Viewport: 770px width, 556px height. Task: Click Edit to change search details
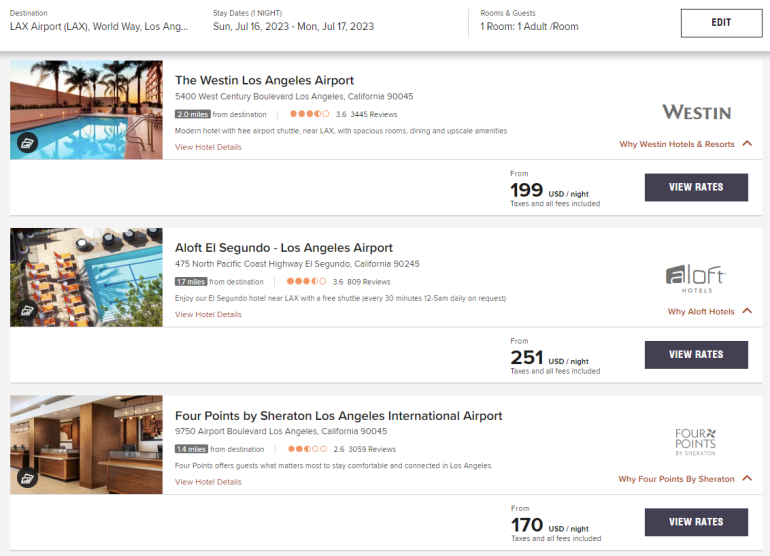[721, 23]
